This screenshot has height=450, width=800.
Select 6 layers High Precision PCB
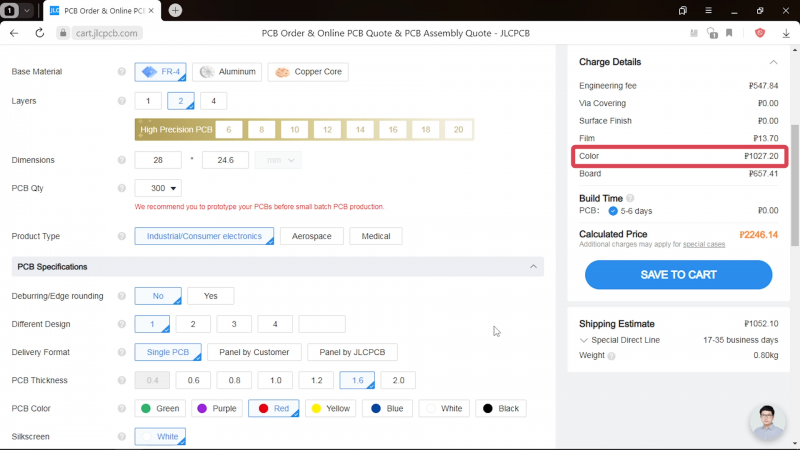tap(229, 130)
